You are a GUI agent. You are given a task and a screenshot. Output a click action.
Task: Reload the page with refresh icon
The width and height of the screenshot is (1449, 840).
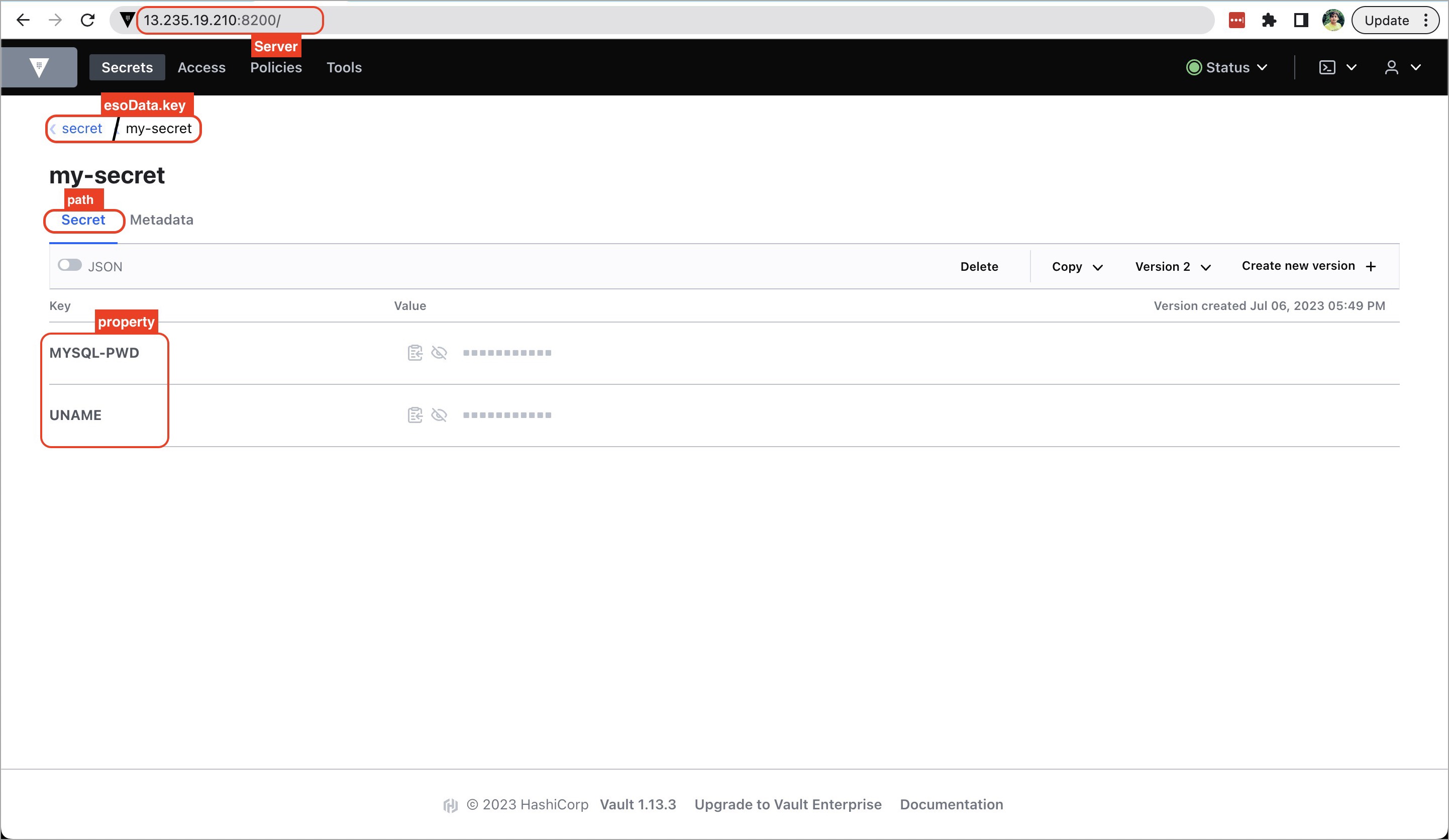coord(87,20)
